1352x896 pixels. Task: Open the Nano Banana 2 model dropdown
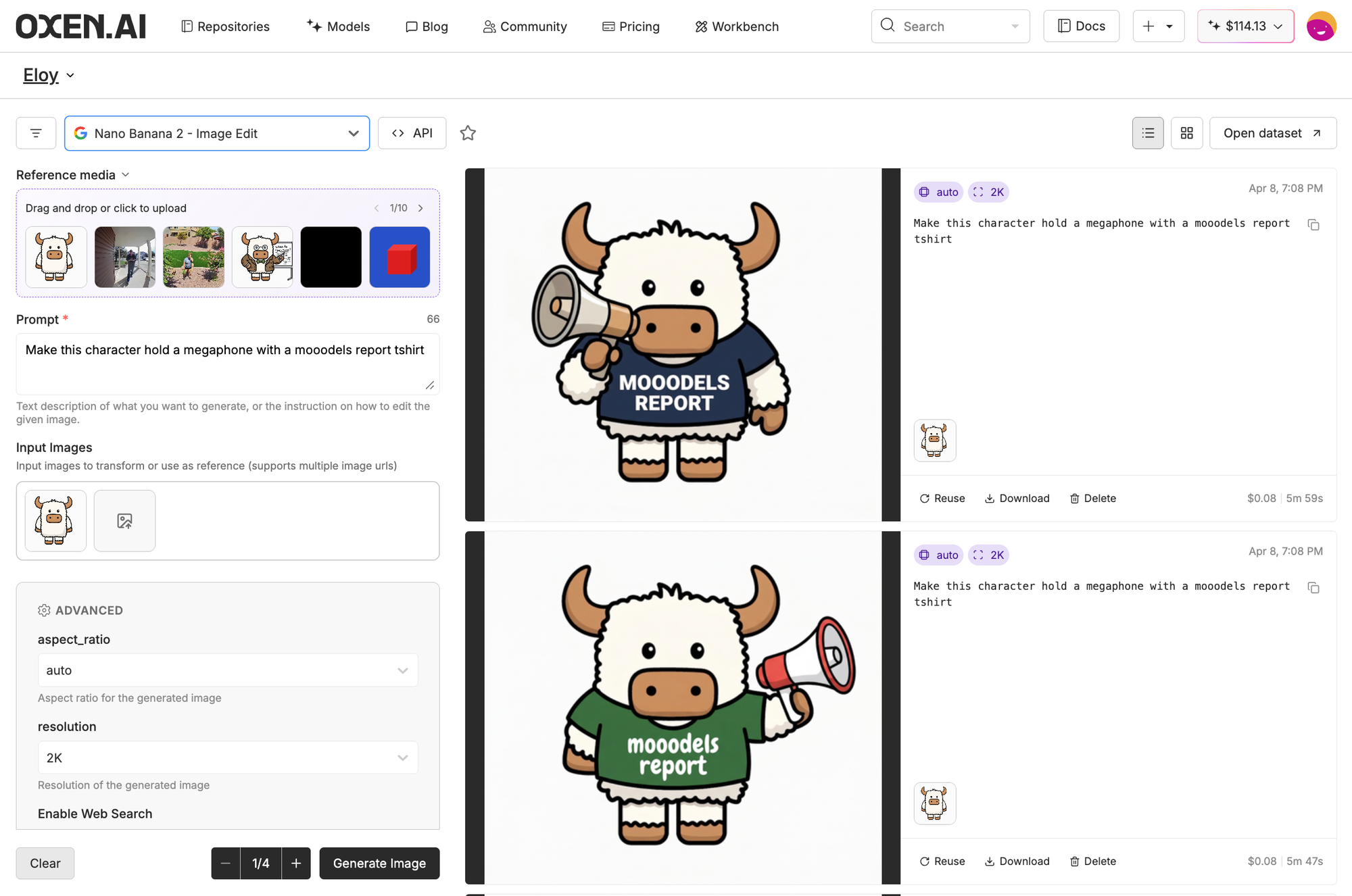(x=216, y=133)
